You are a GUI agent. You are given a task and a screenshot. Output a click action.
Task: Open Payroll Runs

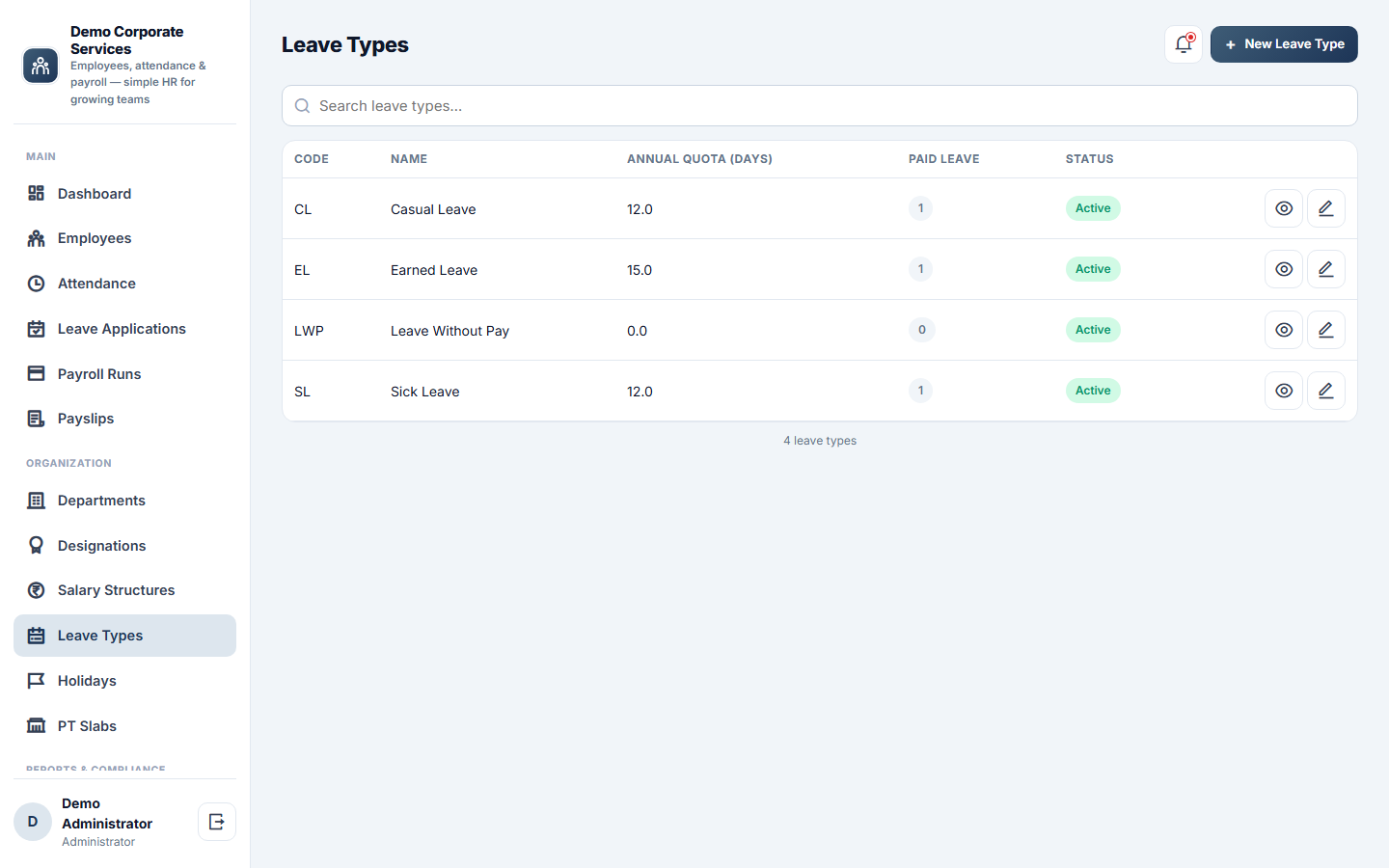[124, 374]
